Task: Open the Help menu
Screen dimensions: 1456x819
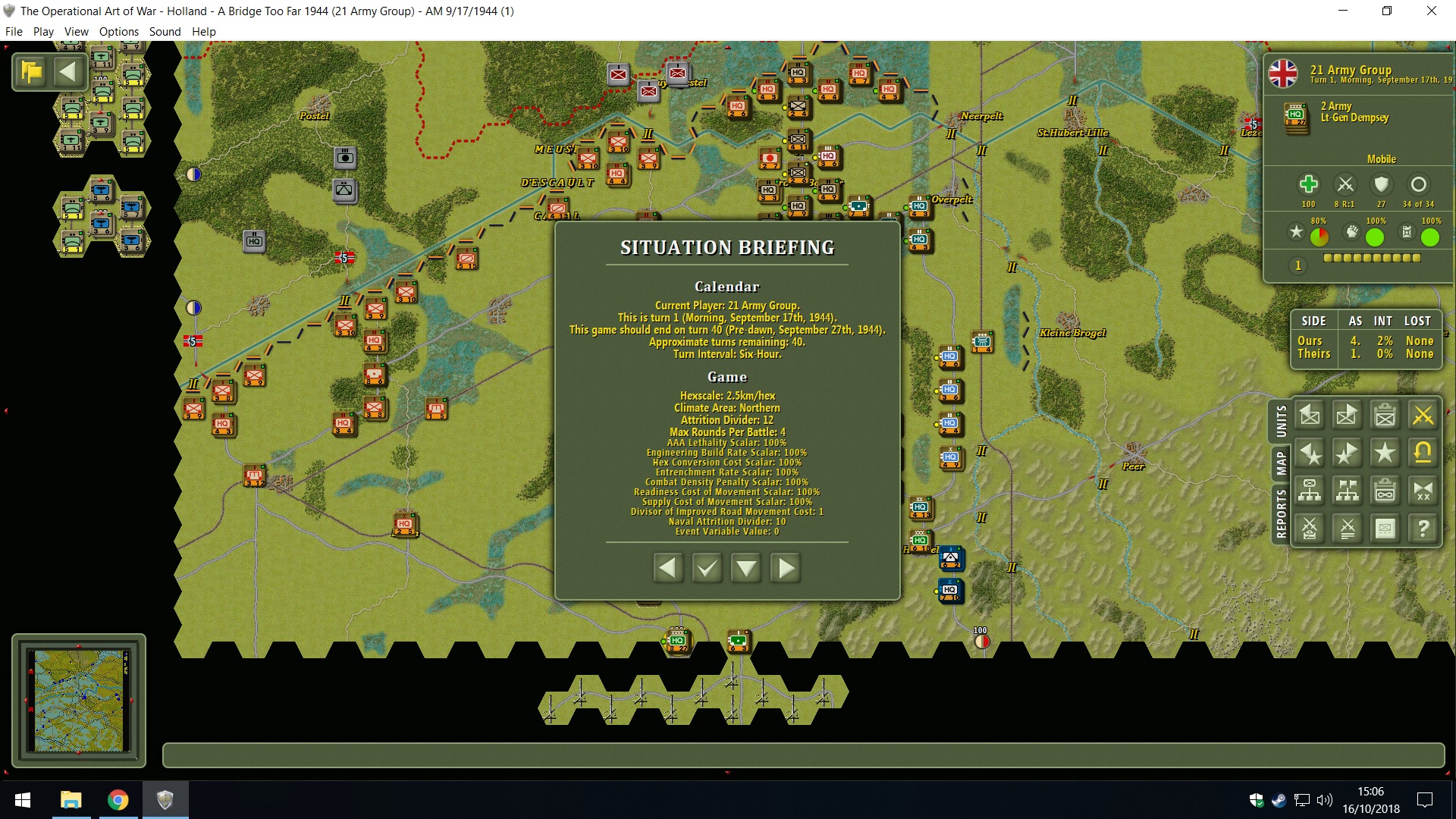Action: point(203,31)
